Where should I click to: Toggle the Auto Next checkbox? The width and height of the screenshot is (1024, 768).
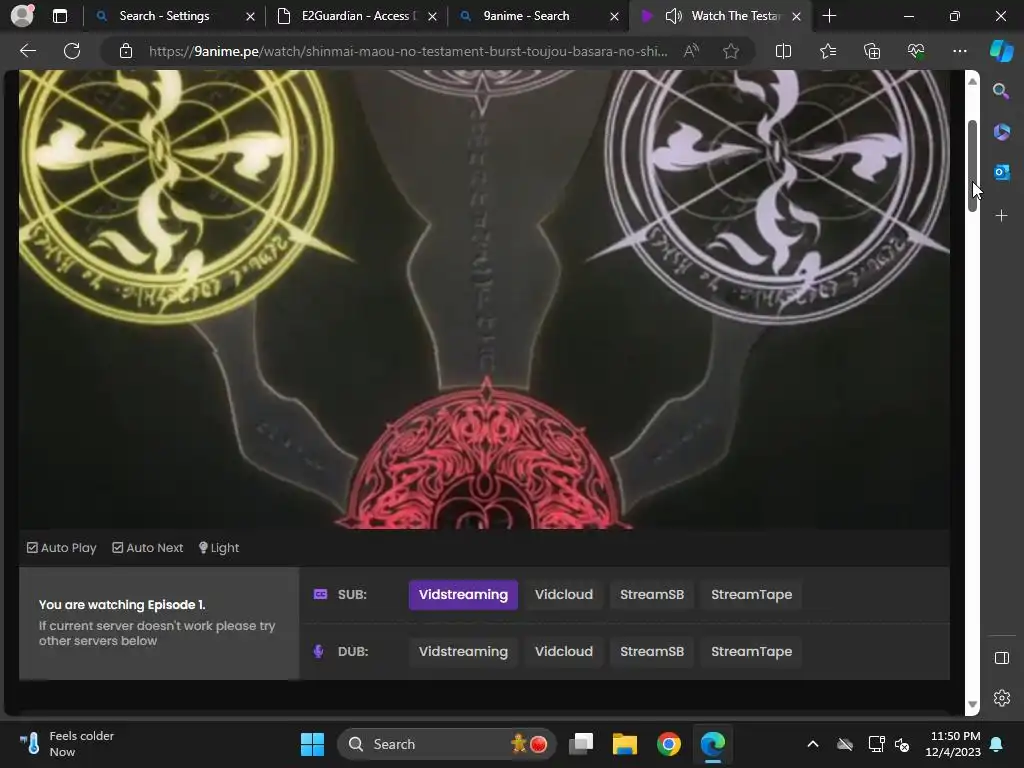(x=148, y=548)
